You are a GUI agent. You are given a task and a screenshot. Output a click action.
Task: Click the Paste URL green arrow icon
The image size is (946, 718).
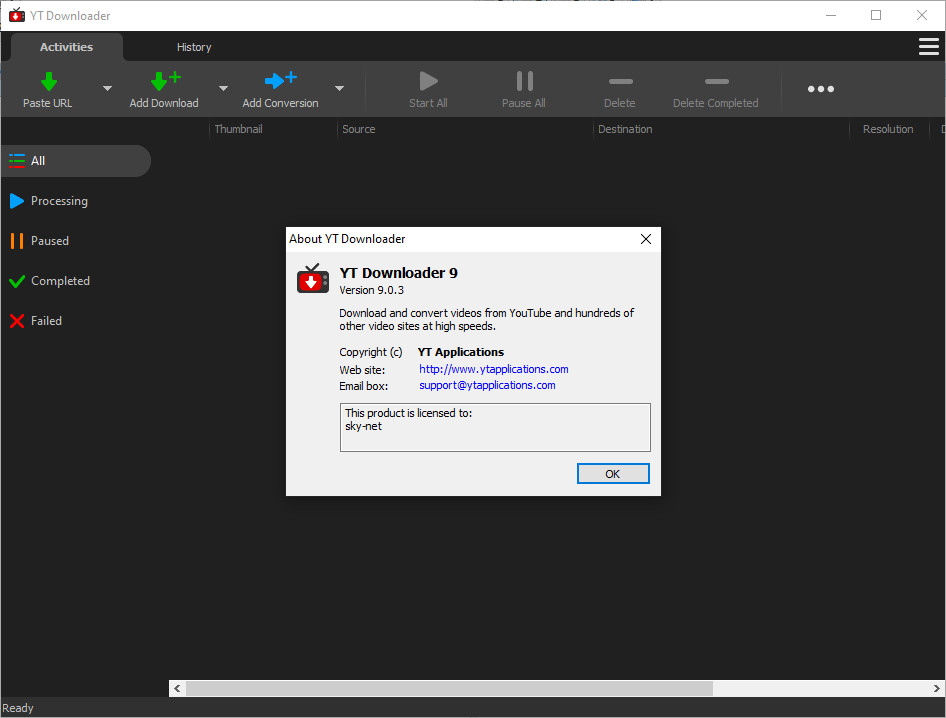(49, 81)
